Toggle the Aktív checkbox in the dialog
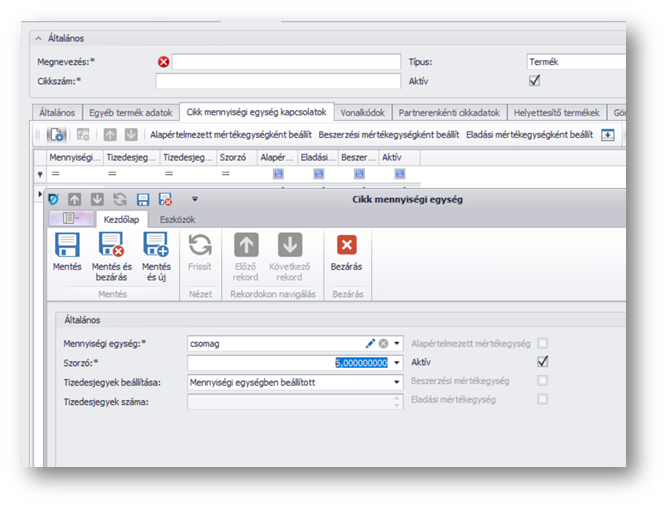 tap(543, 361)
